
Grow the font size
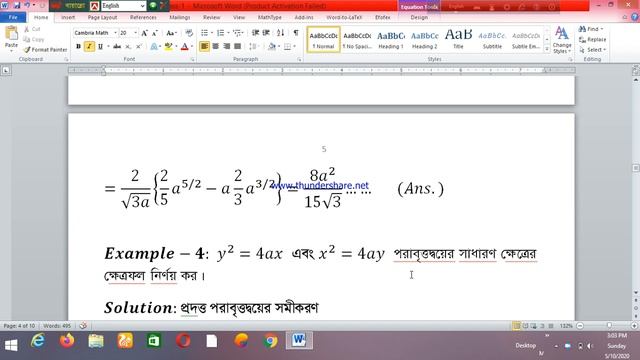[144, 33]
